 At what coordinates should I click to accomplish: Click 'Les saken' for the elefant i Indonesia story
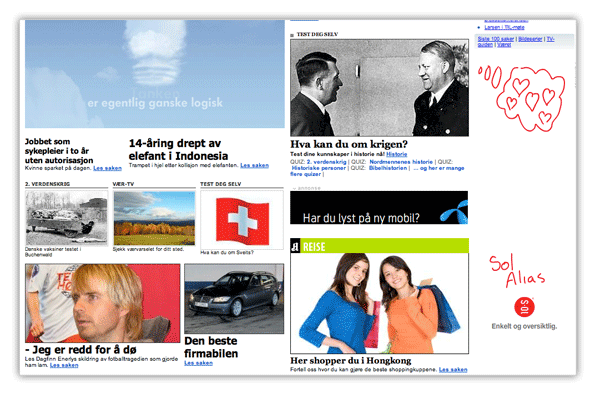pyautogui.click(x=254, y=165)
